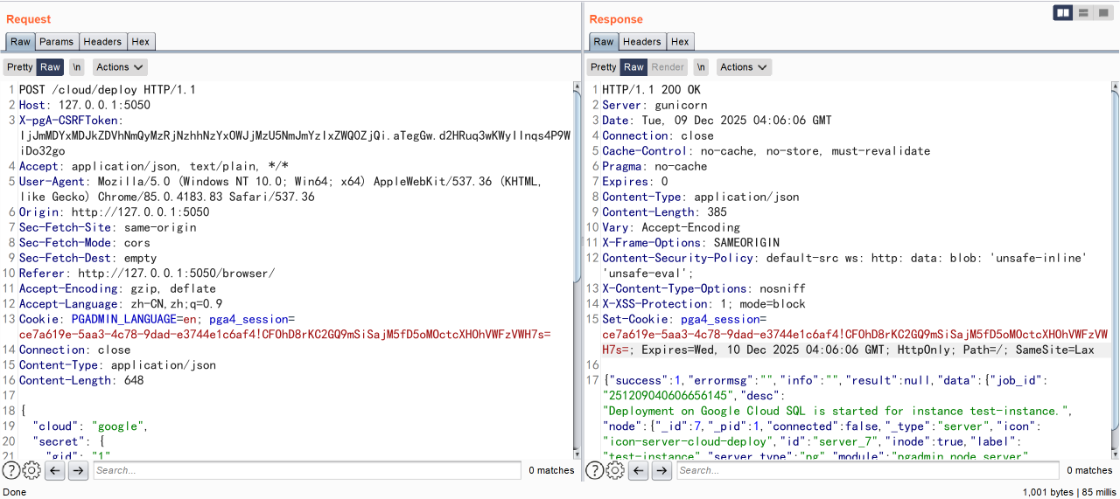Toggle Pretty view in the Response editor
The height and width of the screenshot is (499, 1120).
pos(603,67)
